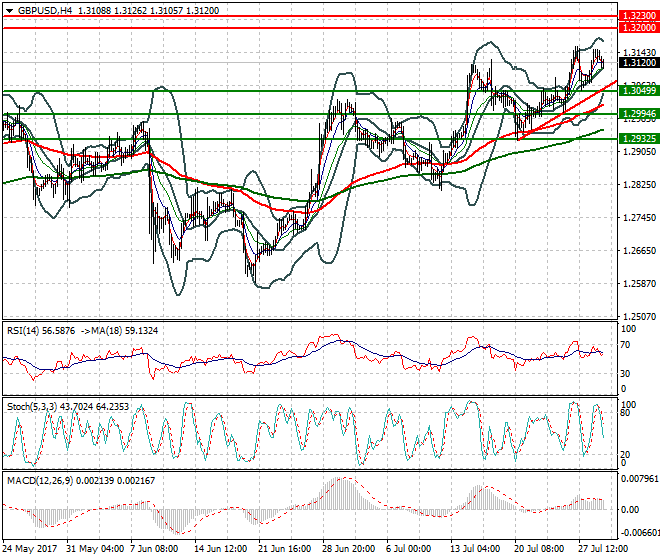Select the 6 Jul 00:00 time label

click(408, 549)
